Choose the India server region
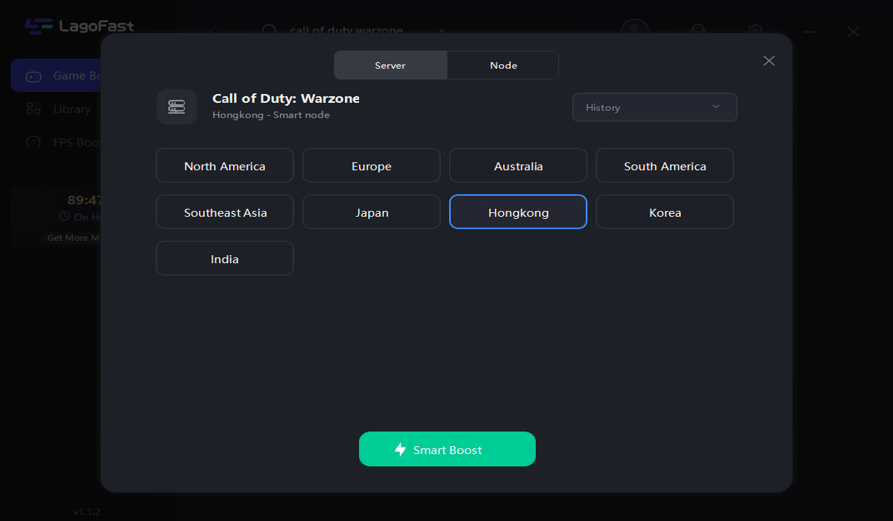The image size is (893, 521). 225,258
